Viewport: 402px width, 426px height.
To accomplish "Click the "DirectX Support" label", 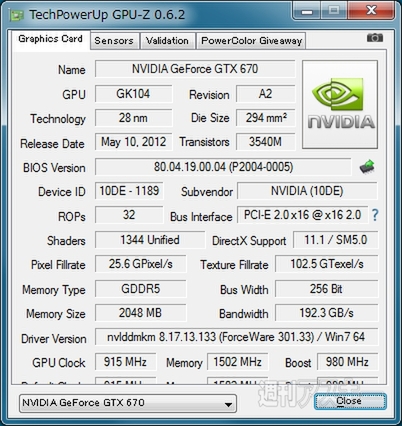I will click(249, 241).
